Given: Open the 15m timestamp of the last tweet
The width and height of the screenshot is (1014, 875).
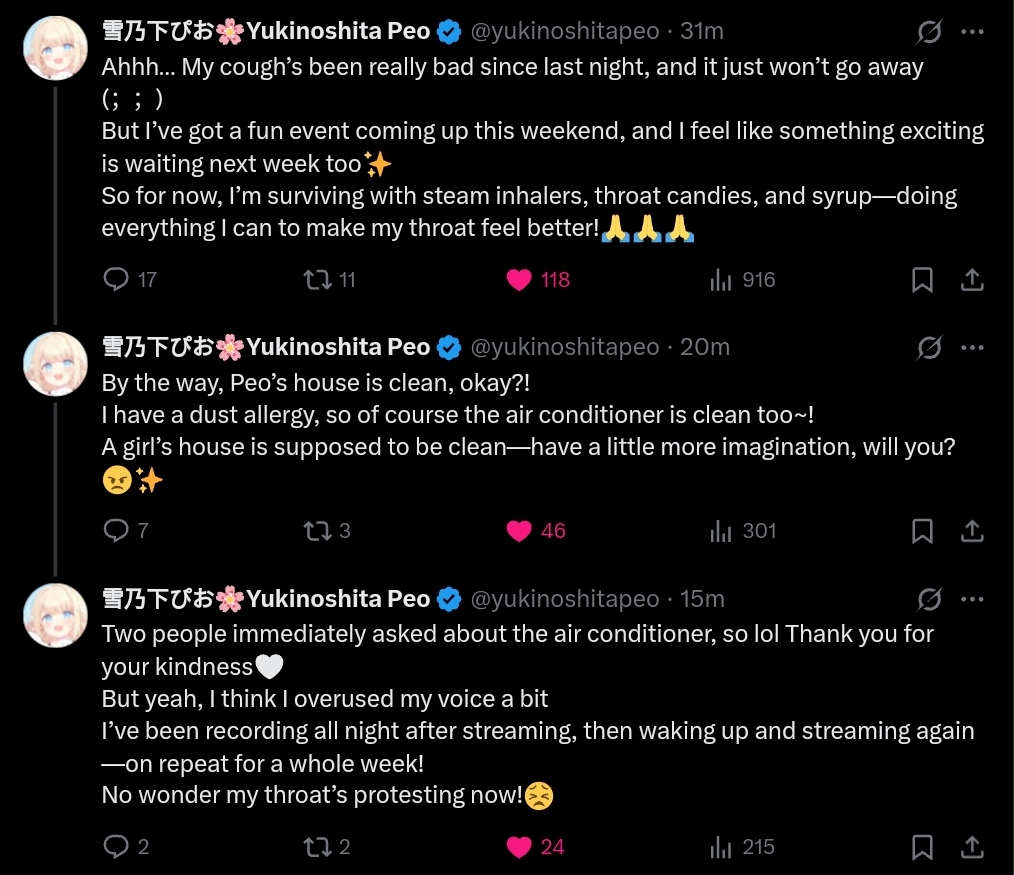Looking at the screenshot, I should pyautogui.click(x=702, y=599).
